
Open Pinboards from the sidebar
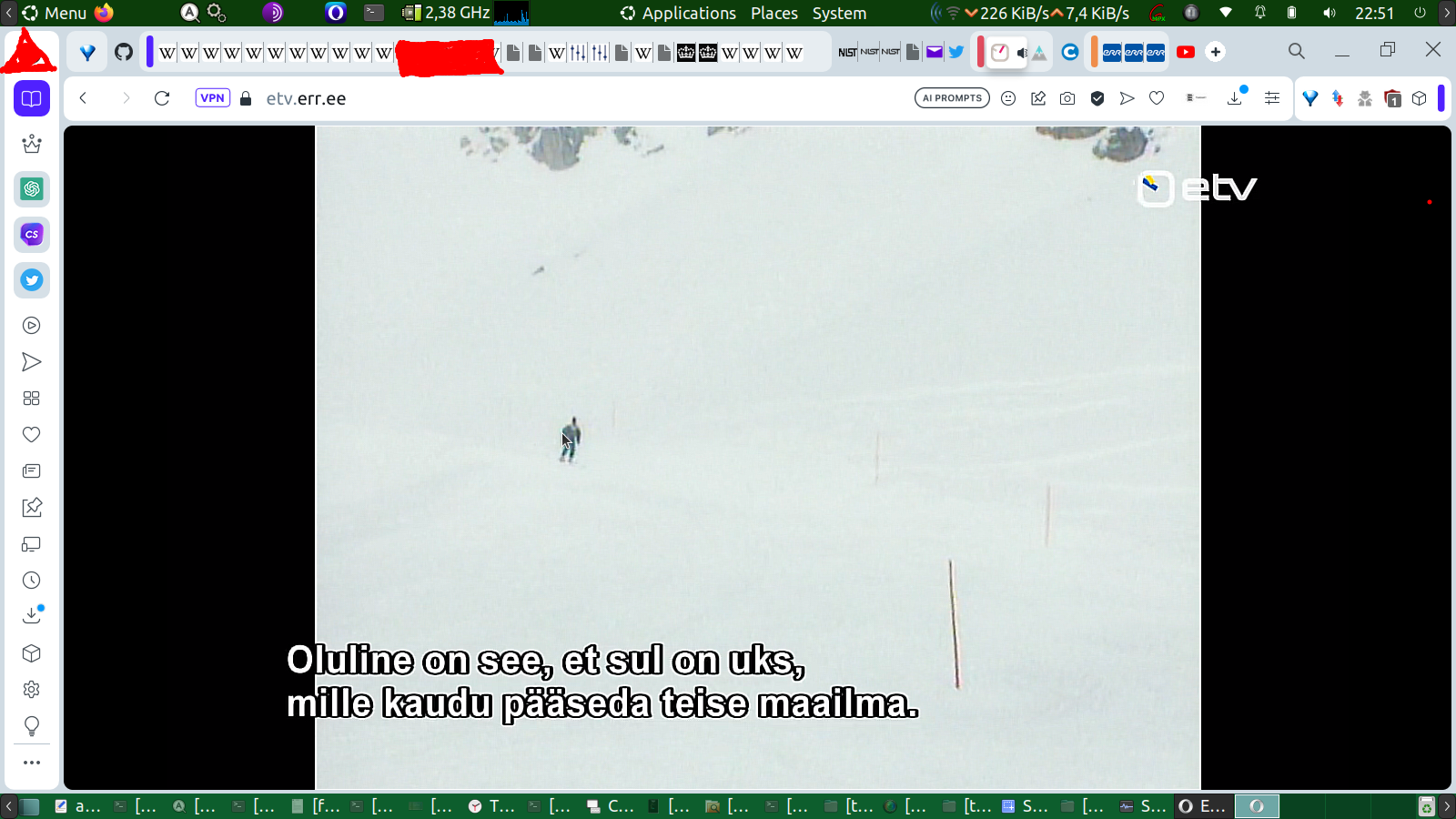coord(32,508)
